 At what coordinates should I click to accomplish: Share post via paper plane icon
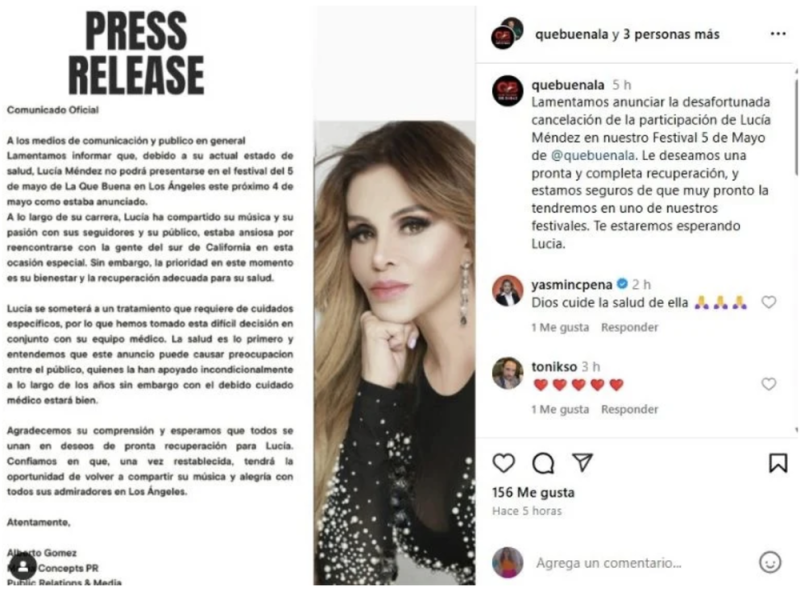point(582,462)
